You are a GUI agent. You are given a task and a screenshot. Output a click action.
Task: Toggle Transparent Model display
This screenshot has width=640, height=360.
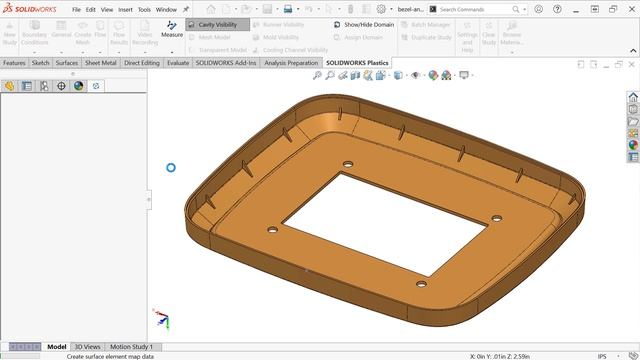click(218, 50)
